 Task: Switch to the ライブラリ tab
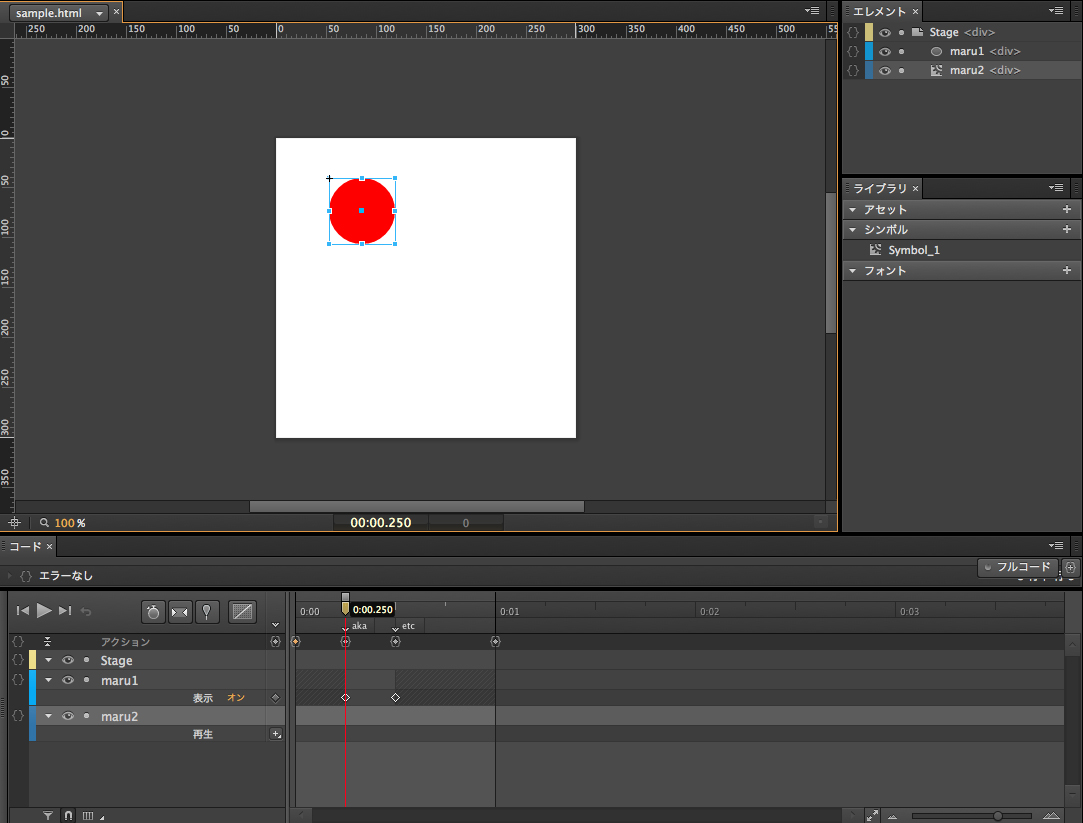click(879, 188)
